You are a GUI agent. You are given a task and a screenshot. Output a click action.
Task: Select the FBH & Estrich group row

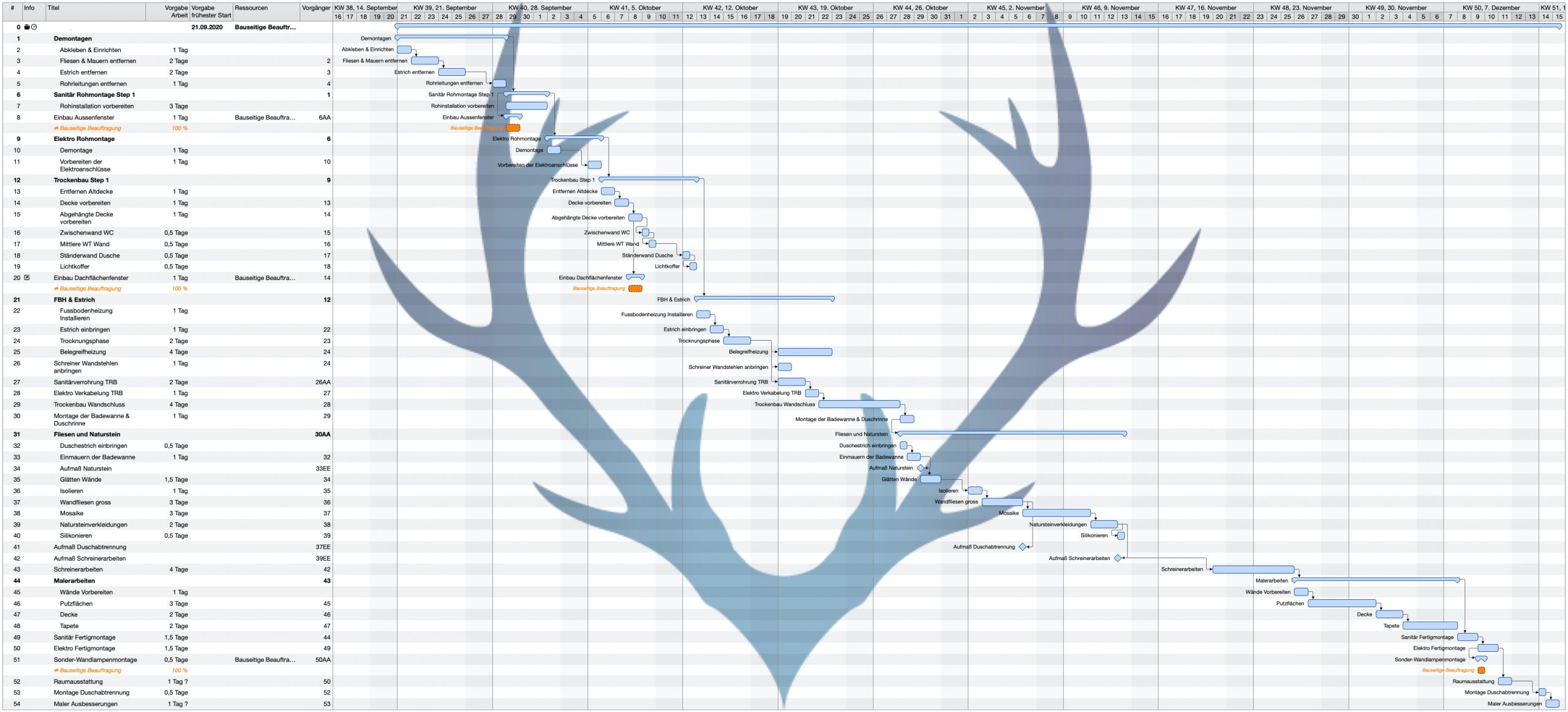pyautogui.click(x=74, y=300)
